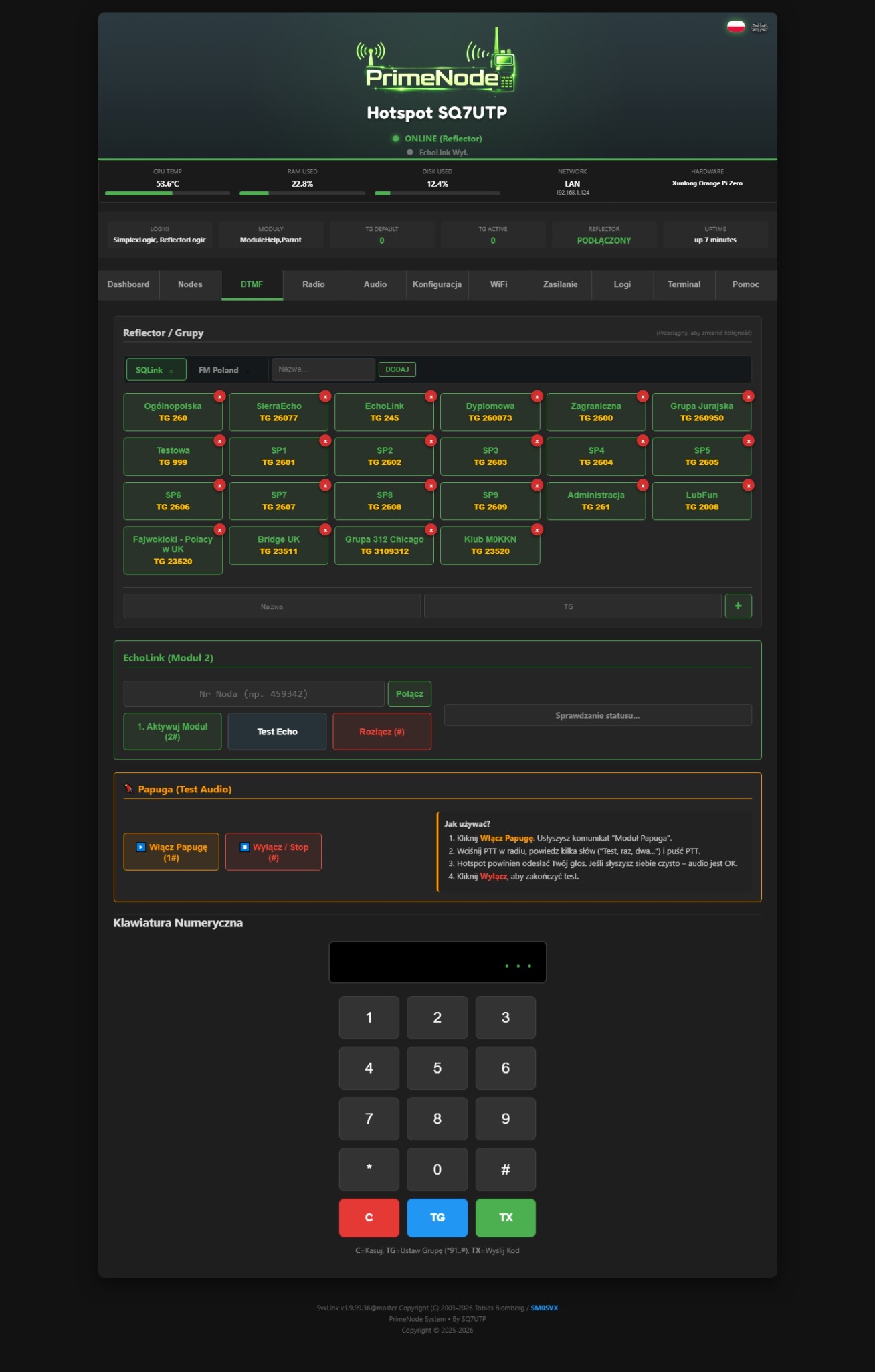Activate the EchoLink module (2#)
Screen dimensions: 875x1372
173,732
